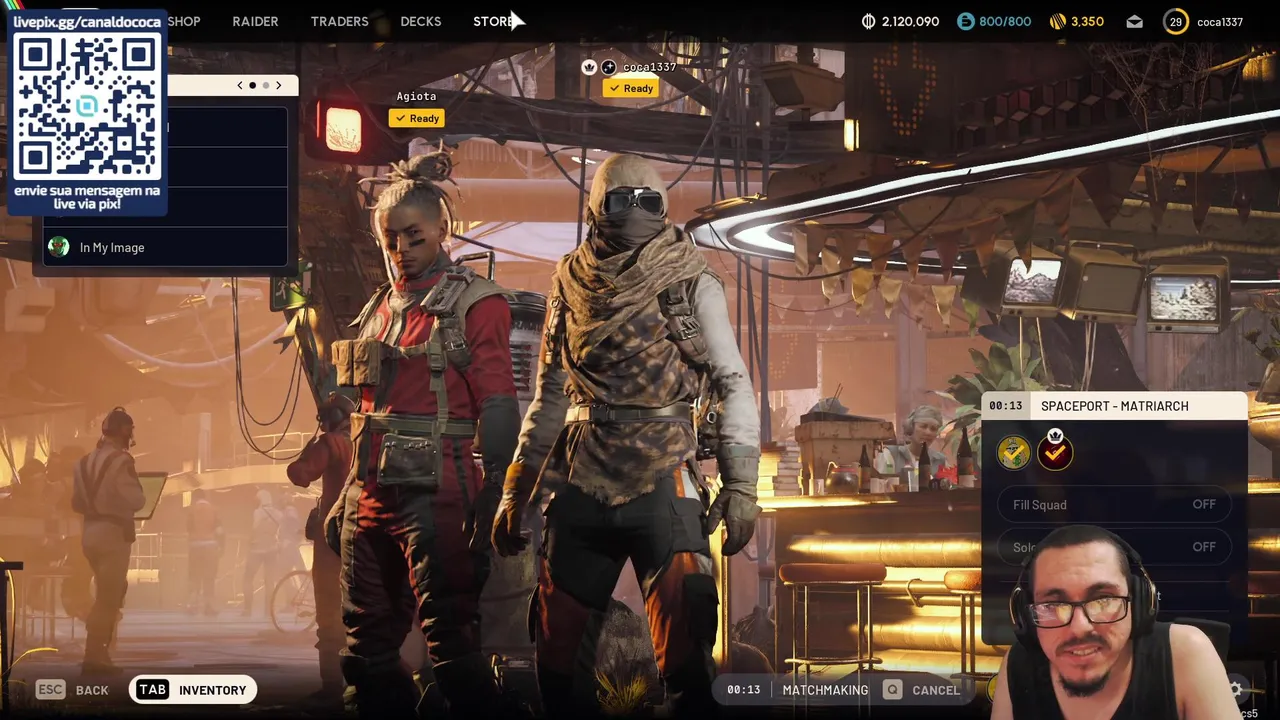Open the coca1337 profile name

pyautogui.click(x=1219, y=22)
